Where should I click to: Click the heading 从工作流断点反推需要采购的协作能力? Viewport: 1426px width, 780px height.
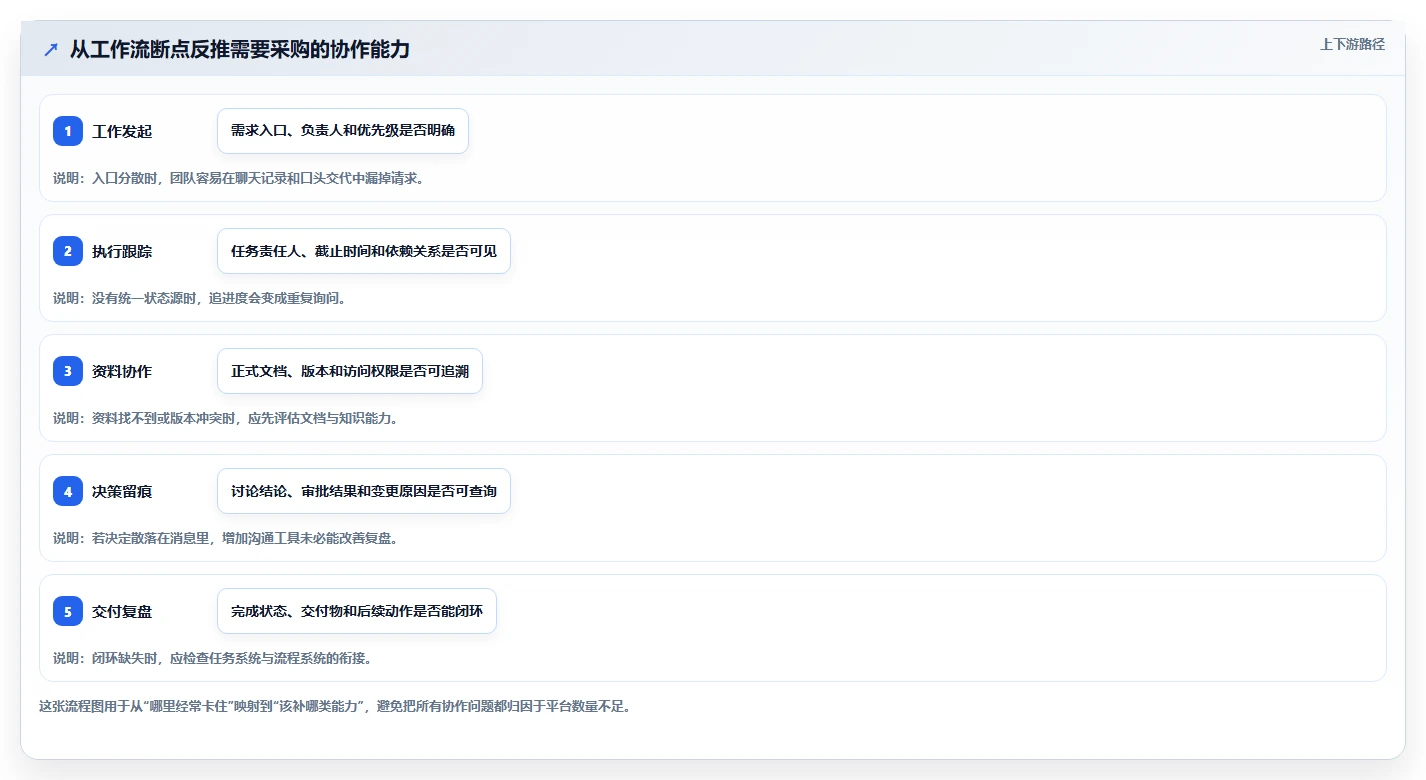240,50
